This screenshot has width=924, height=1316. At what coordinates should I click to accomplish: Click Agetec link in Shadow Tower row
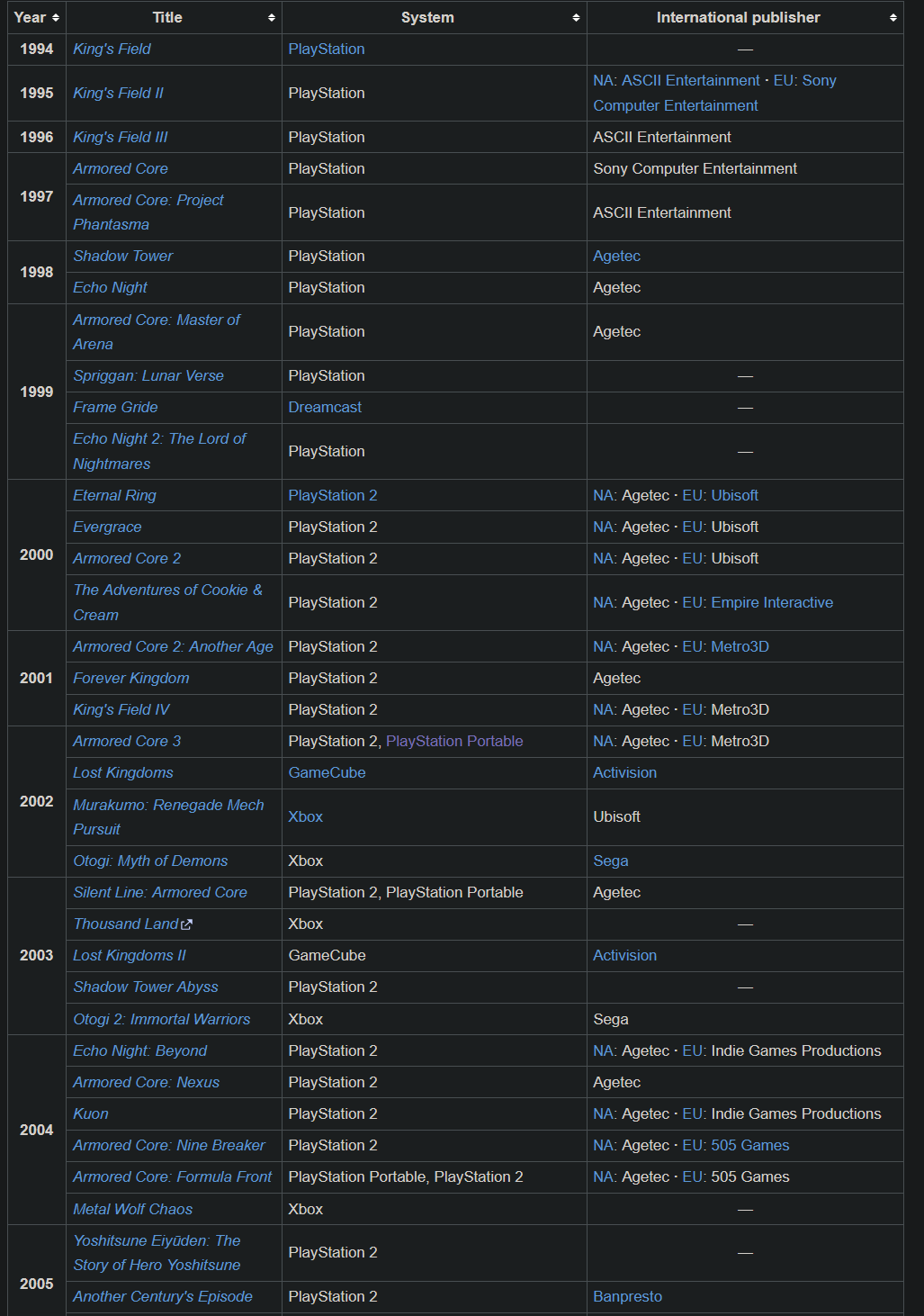coord(616,256)
